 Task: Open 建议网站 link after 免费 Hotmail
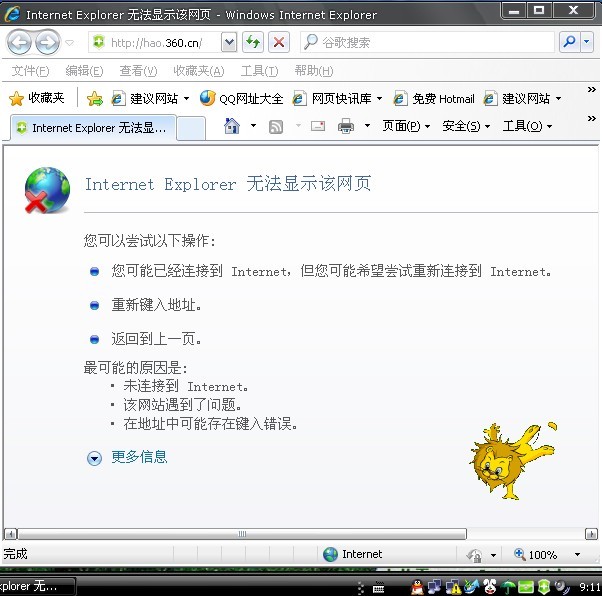pos(523,99)
